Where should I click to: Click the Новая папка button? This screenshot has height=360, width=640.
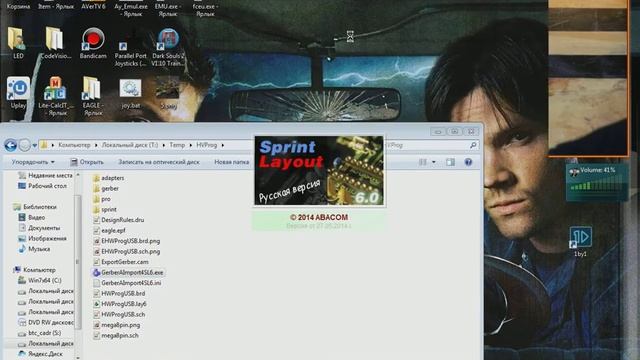[x=231, y=162]
